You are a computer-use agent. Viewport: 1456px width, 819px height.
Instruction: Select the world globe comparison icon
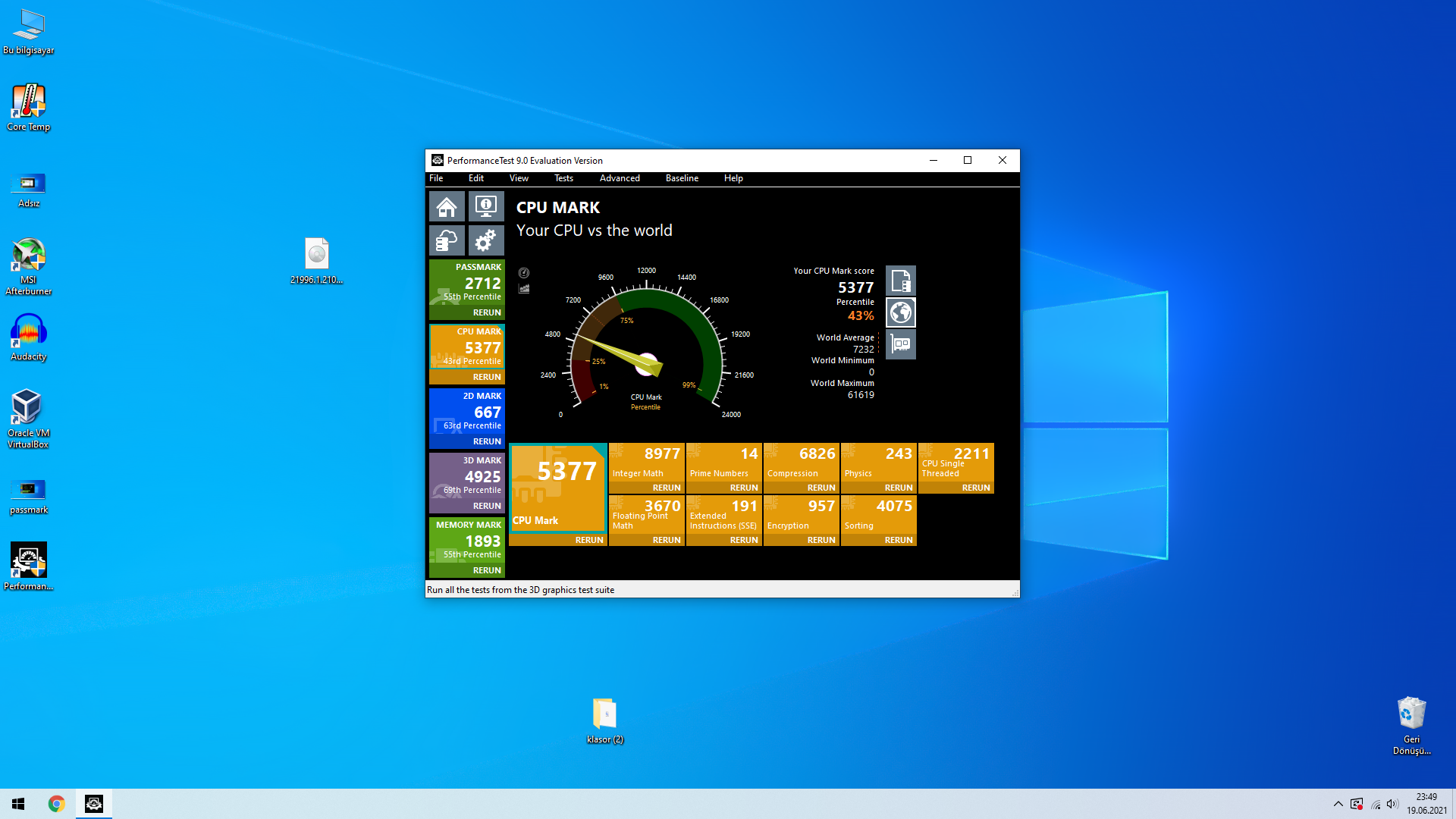click(901, 312)
